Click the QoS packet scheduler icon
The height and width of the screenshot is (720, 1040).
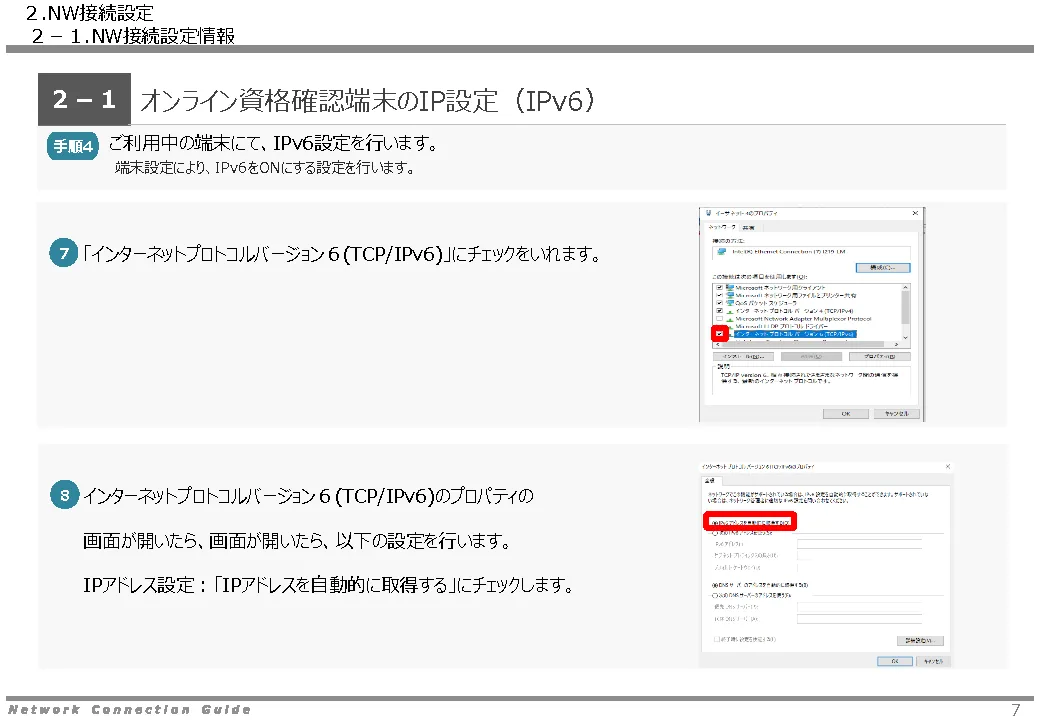pos(728,303)
